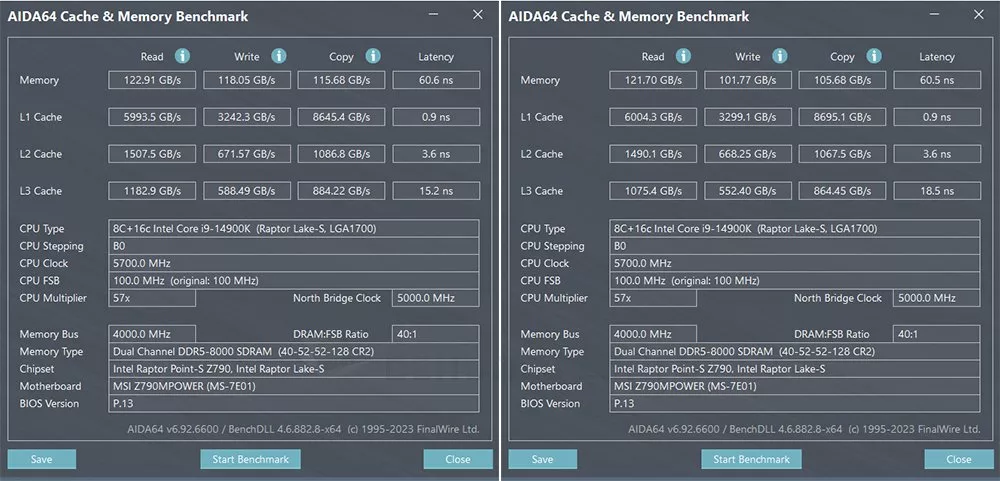
Task: Select L3 Cache latency value 18.5 ns
Action: pos(938,191)
